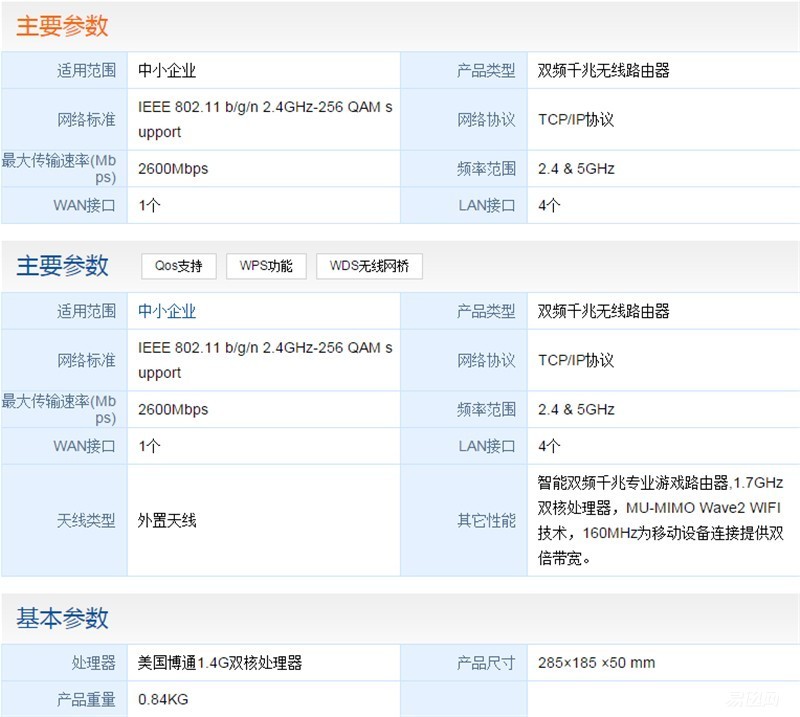The height and width of the screenshot is (717, 800).
Task: Select the 基本参数 section heading
Action: (62, 618)
